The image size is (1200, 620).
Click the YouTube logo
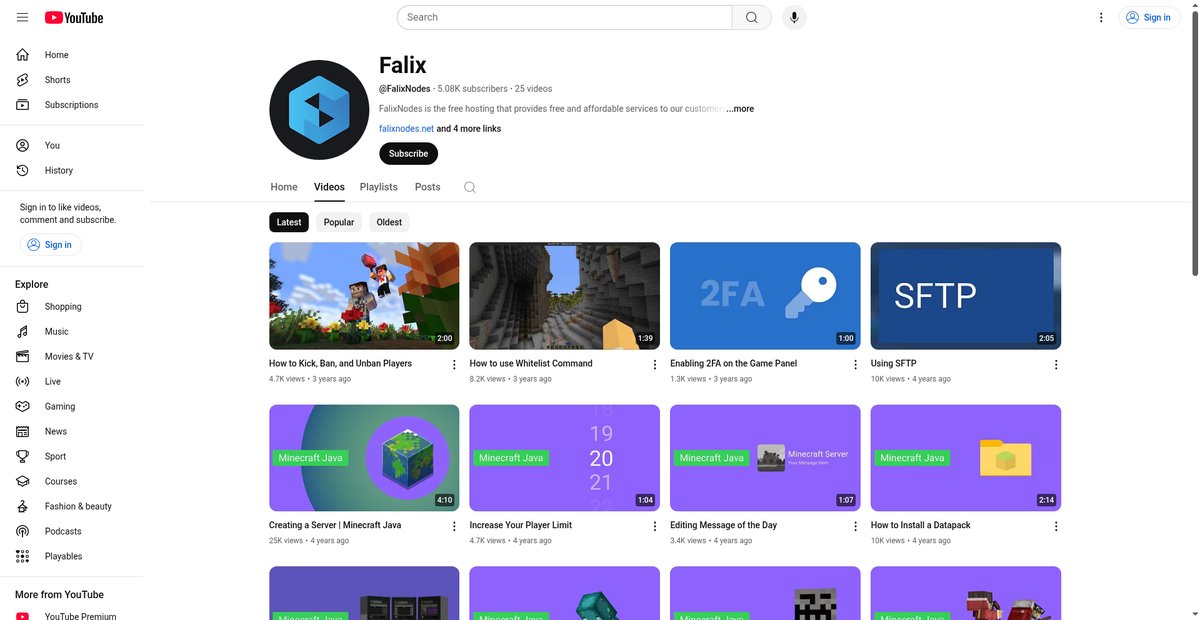coord(74,17)
